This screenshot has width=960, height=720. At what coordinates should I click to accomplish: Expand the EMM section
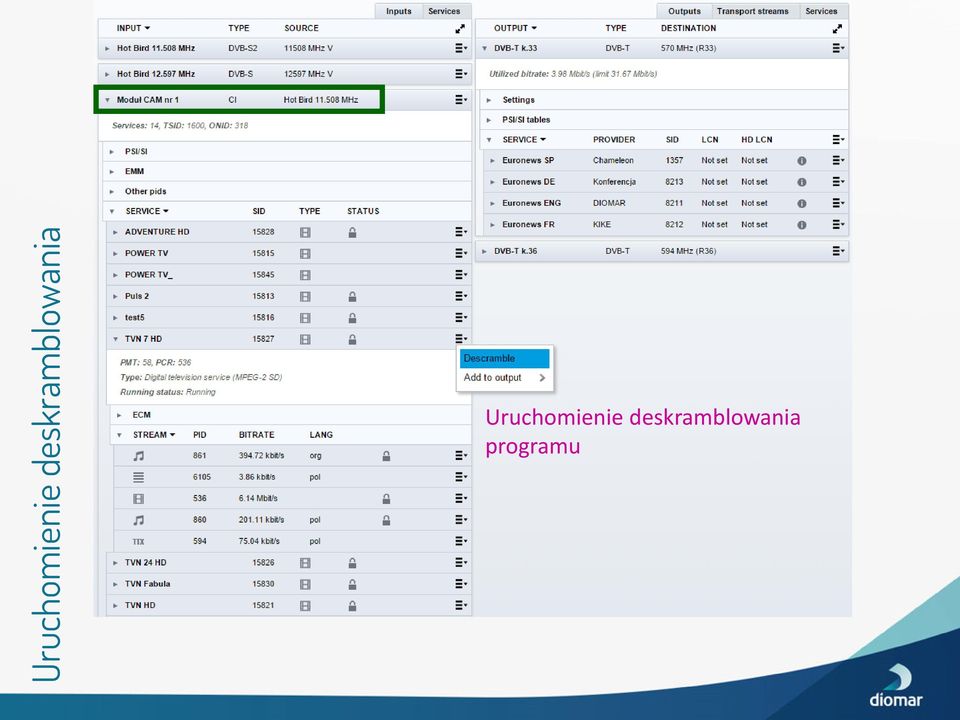click(111, 172)
